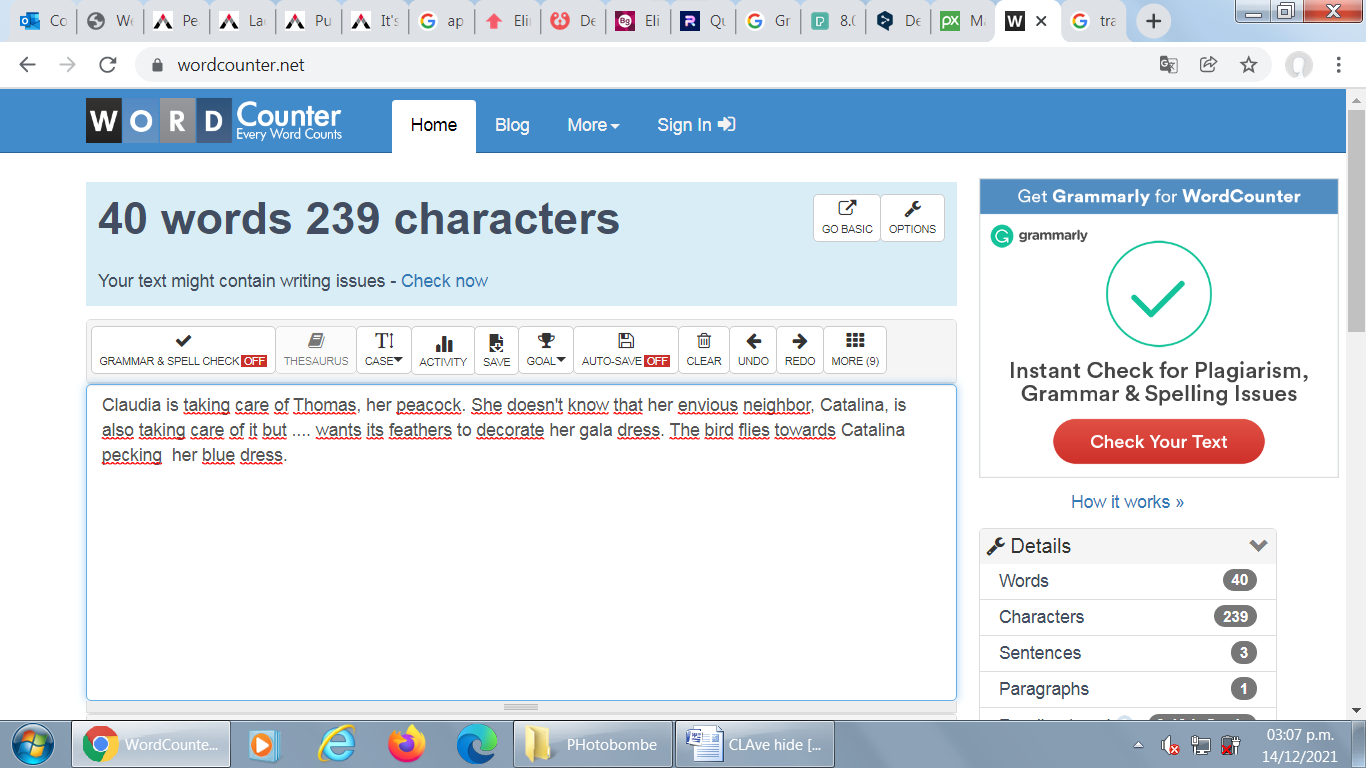Open the Goal dropdown
The image size is (1366, 768).
546,350
